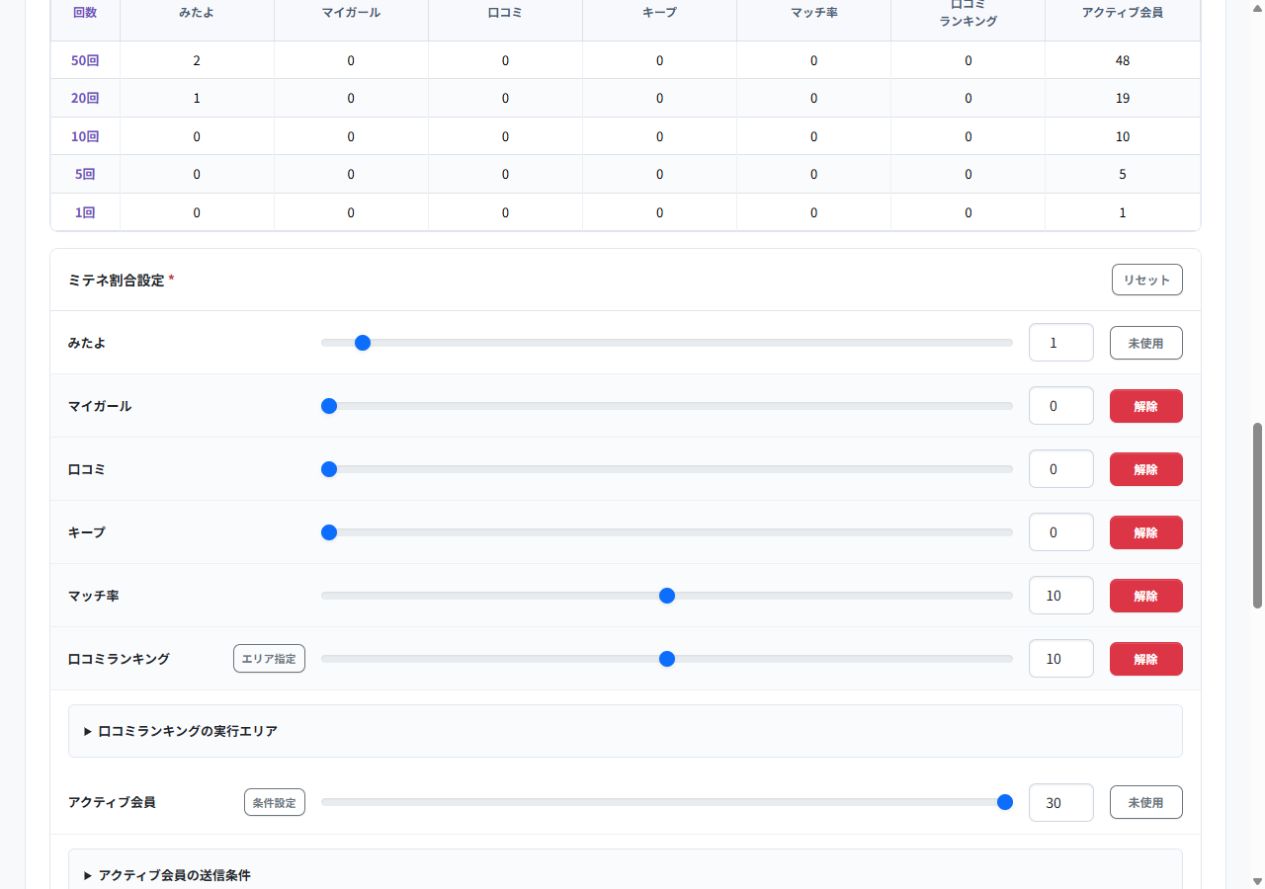
Task: Click the 1回 row link
Action: coord(85,212)
